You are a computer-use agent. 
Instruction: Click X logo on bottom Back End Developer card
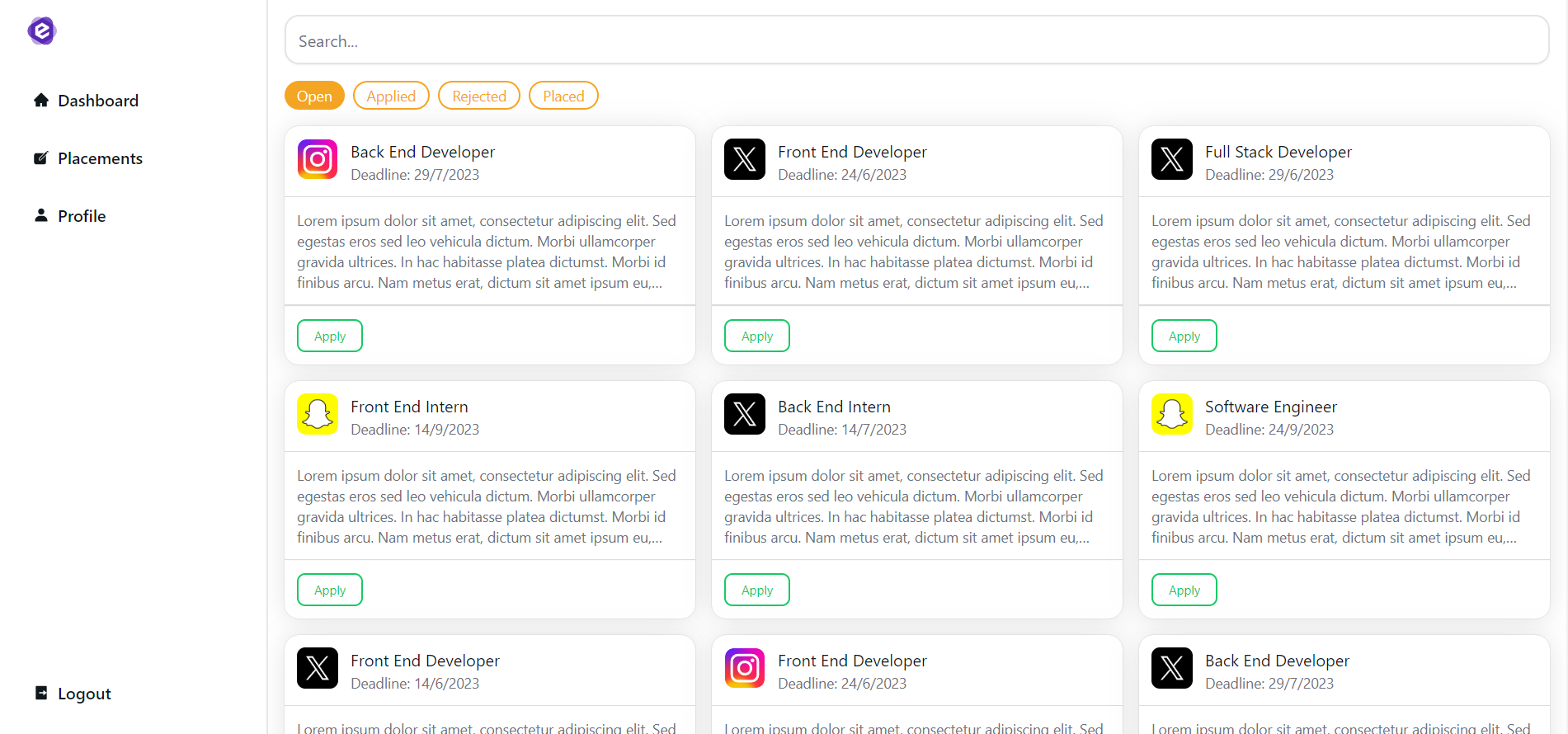point(1172,668)
